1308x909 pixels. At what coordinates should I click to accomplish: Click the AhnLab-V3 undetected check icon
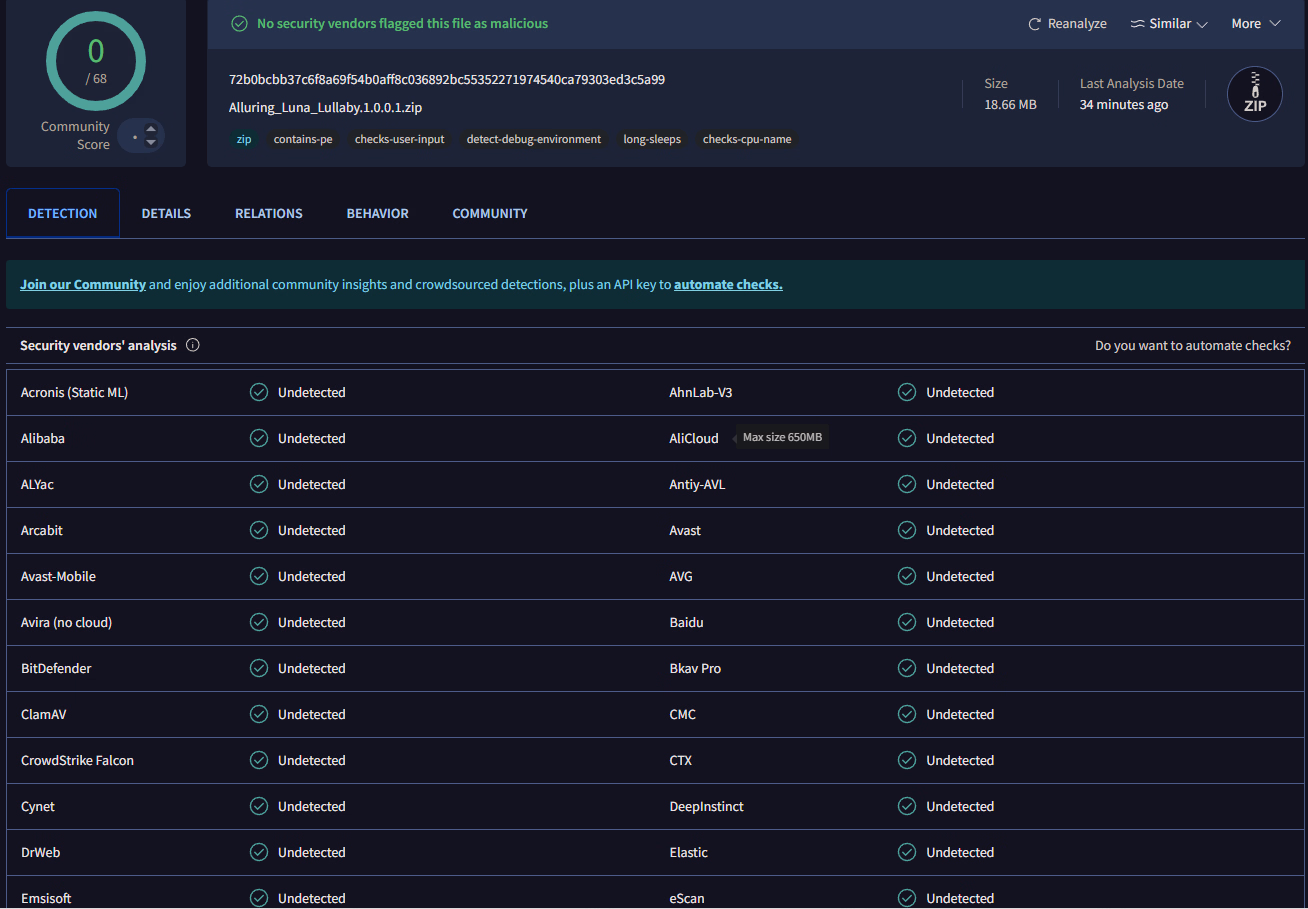[x=907, y=392]
